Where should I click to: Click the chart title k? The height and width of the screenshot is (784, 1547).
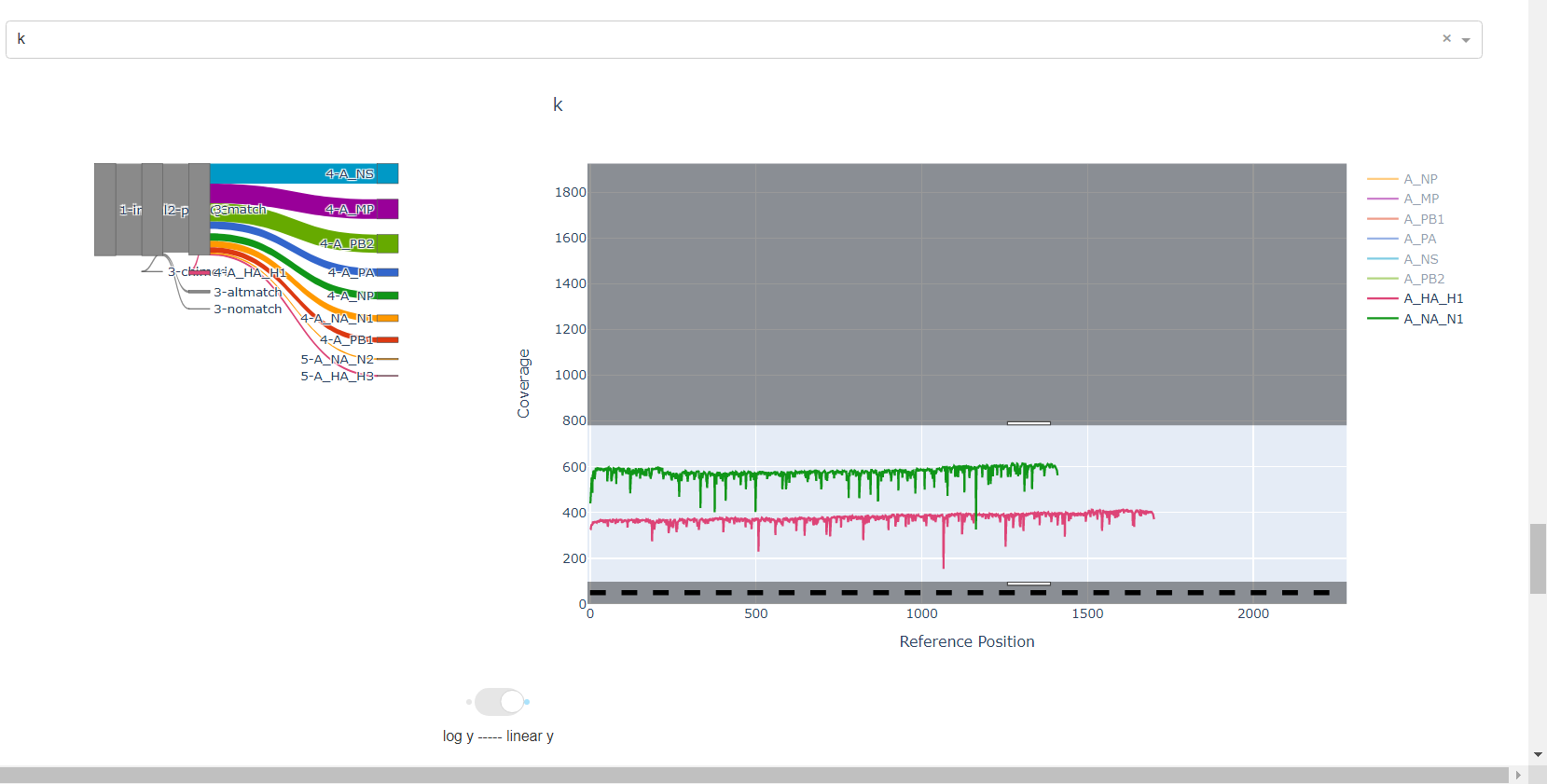pyautogui.click(x=558, y=104)
